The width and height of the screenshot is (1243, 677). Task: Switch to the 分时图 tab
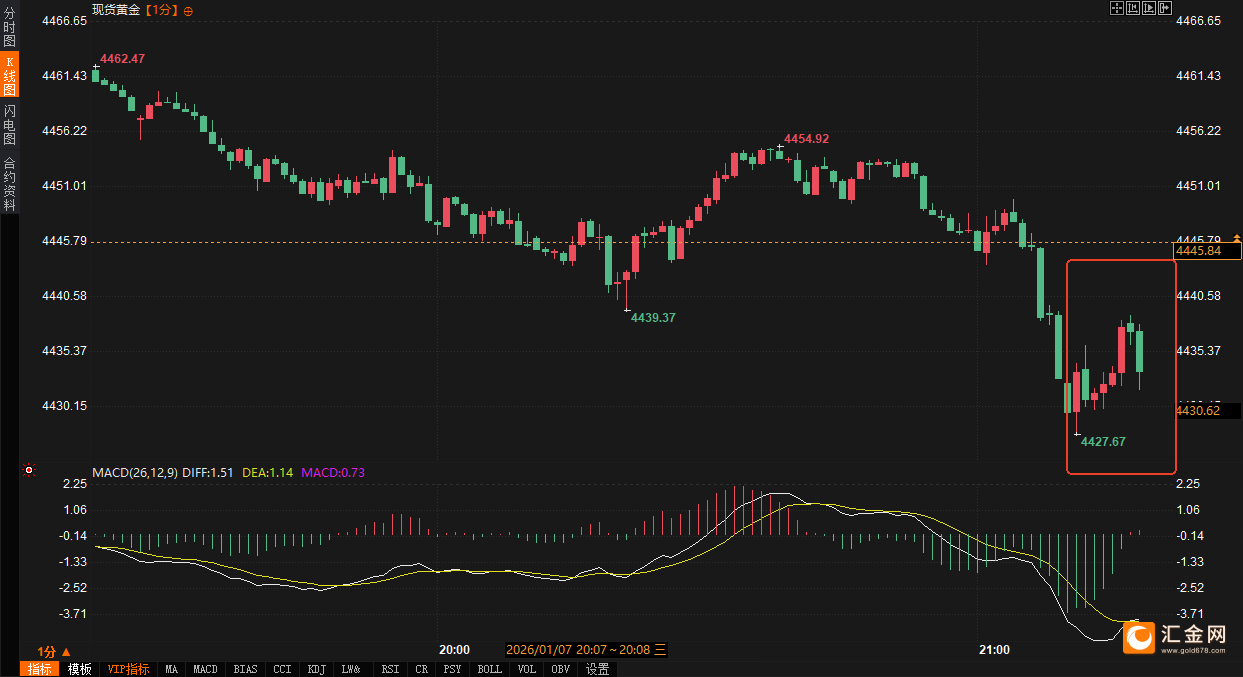click(9, 28)
